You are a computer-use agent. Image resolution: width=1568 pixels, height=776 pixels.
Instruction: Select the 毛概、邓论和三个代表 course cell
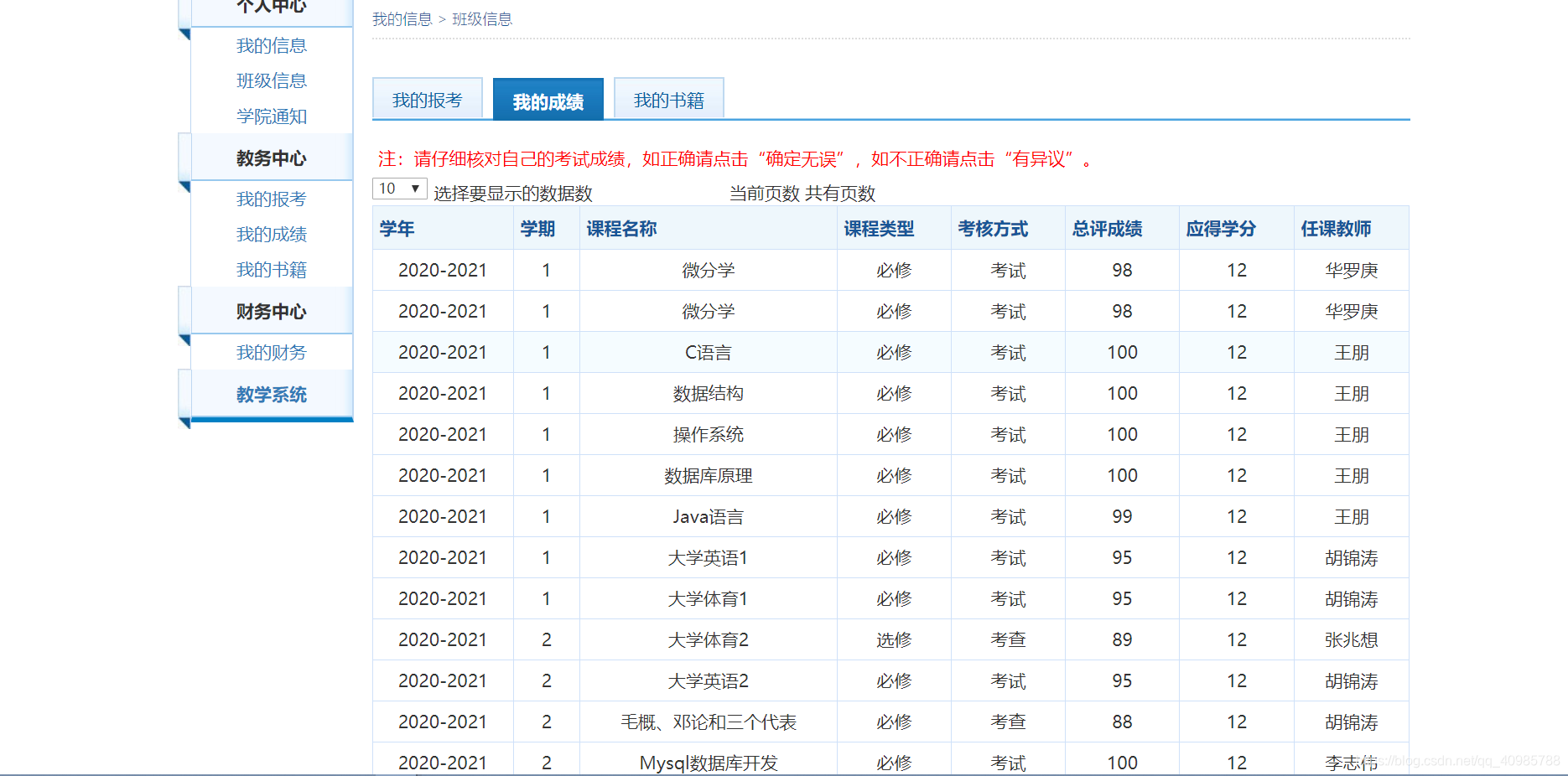(709, 722)
